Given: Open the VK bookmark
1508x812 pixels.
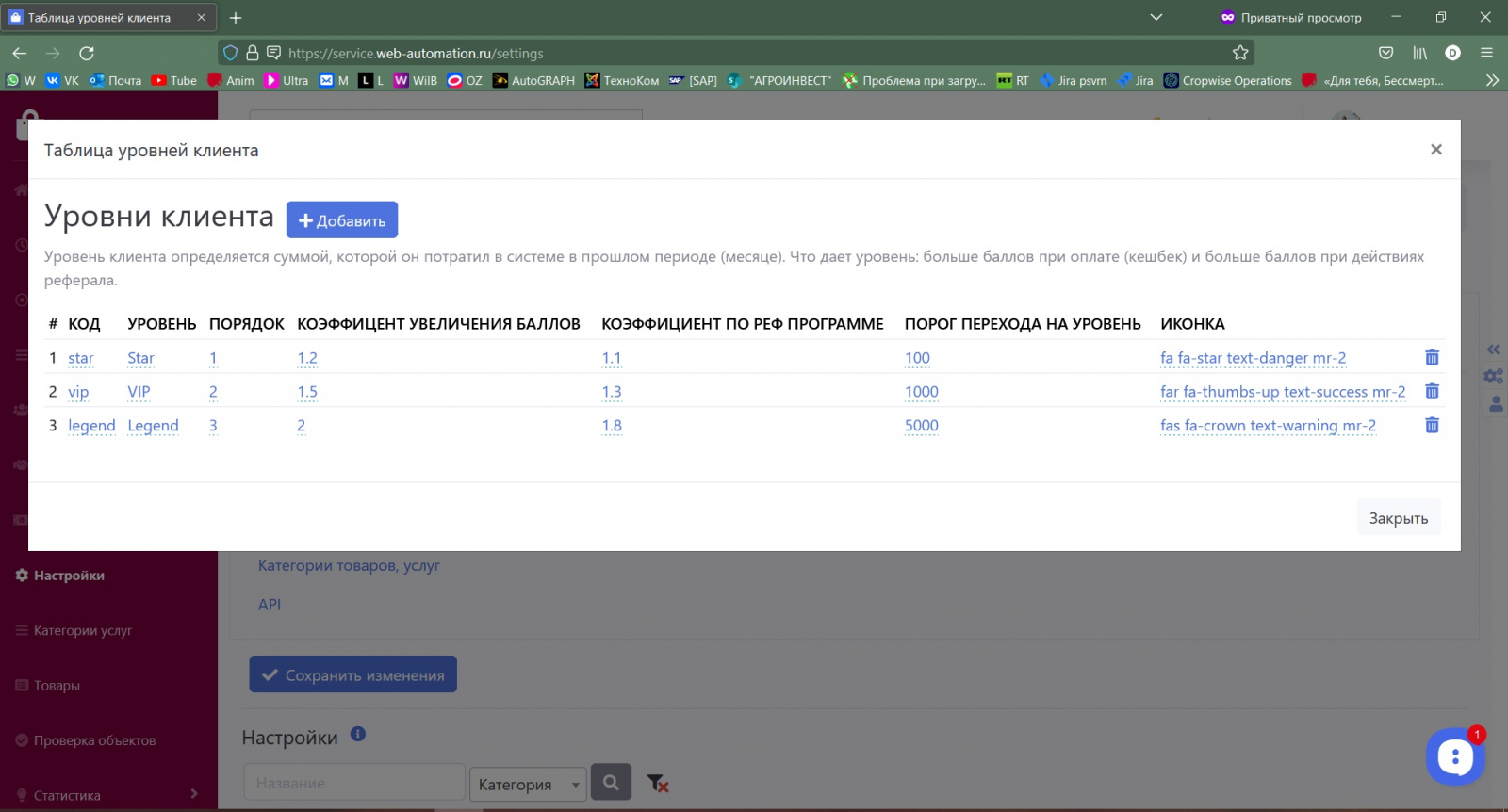Looking at the screenshot, I should point(62,80).
